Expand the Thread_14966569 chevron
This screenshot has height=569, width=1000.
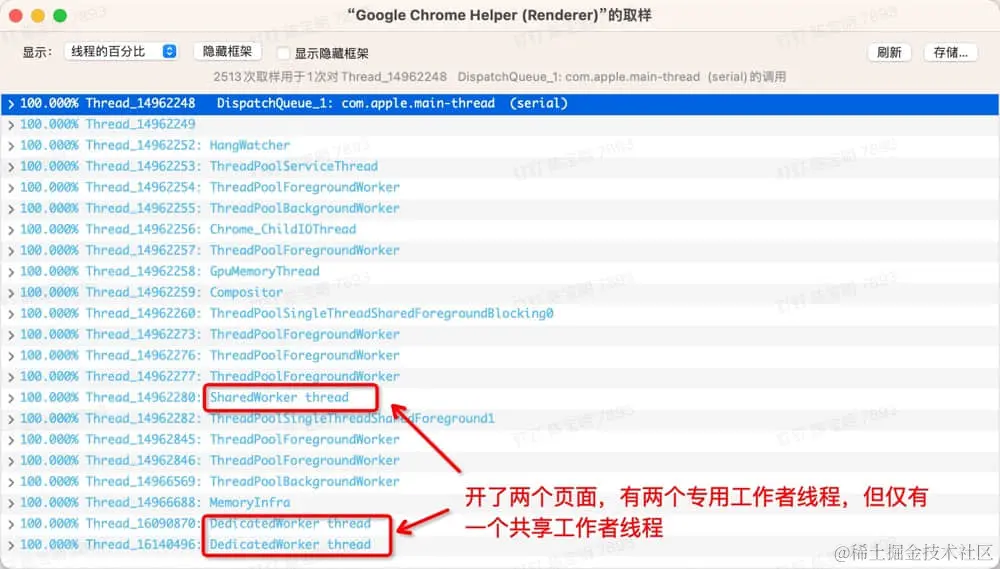(11, 483)
